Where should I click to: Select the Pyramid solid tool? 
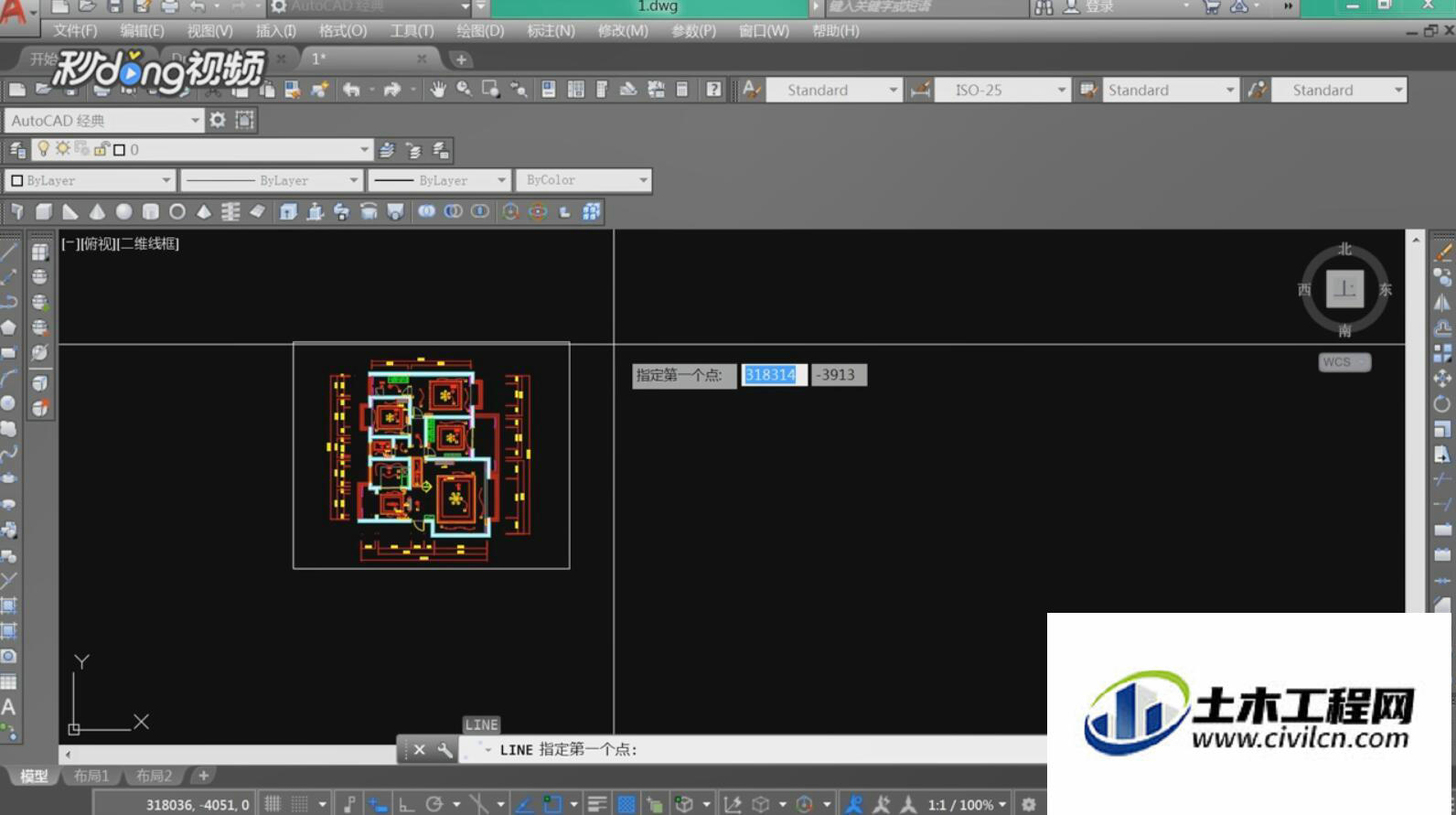(x=204, y=212)
